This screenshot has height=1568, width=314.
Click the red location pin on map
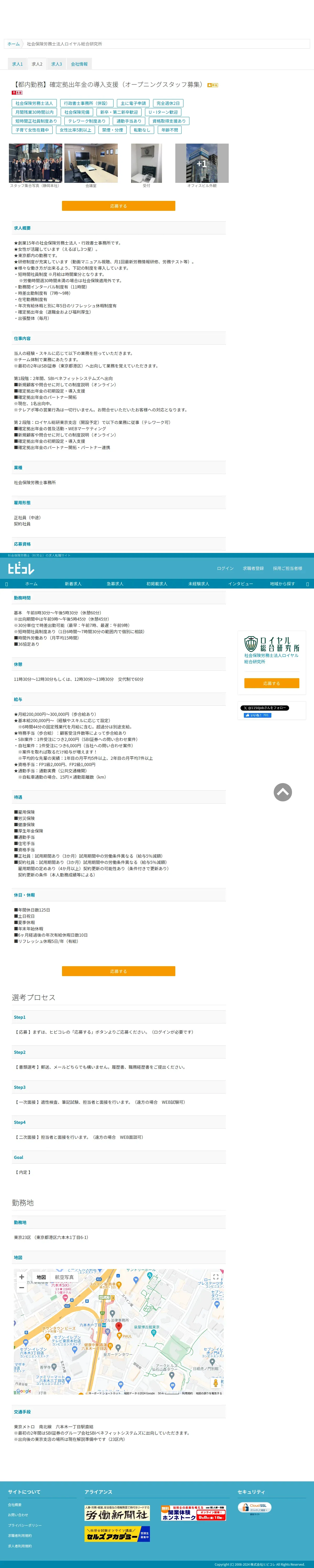coord(119,1326)
